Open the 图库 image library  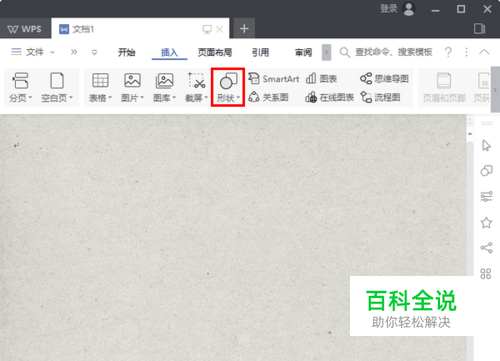point(164,87)
